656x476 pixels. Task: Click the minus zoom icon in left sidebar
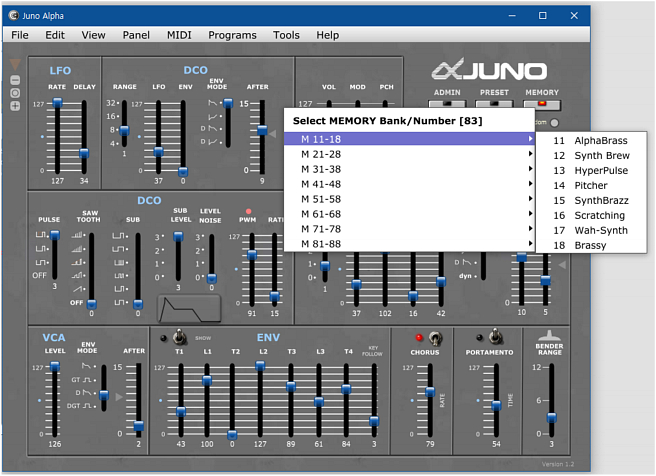[x=15, y=80]
